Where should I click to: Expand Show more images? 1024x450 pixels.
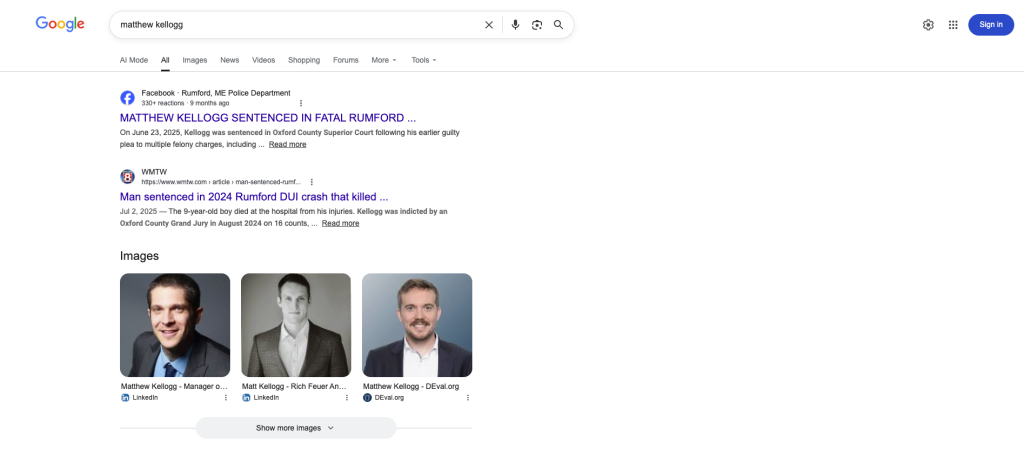pos(296,428)
